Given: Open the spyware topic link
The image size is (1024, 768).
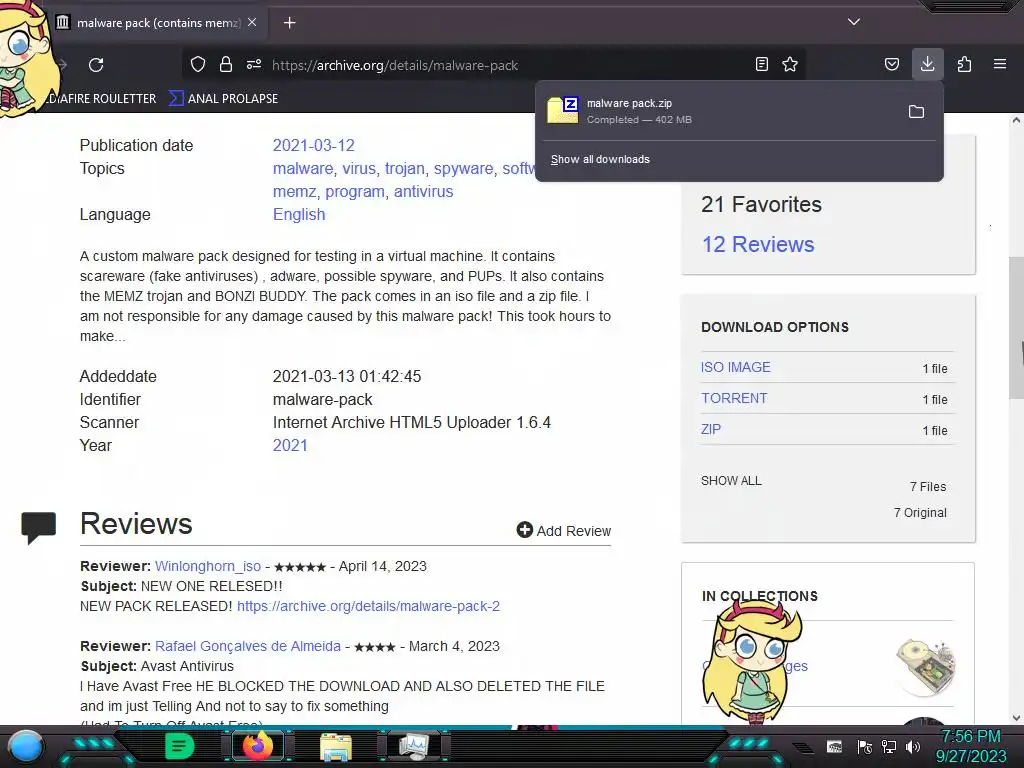Looking at the screenshot, I should [463, 168].
